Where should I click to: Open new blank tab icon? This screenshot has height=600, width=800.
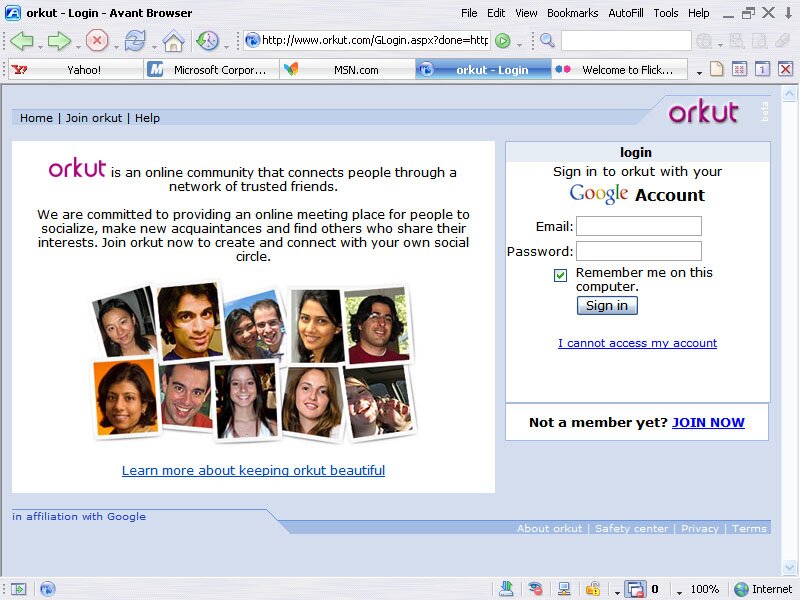coord(717,70)
